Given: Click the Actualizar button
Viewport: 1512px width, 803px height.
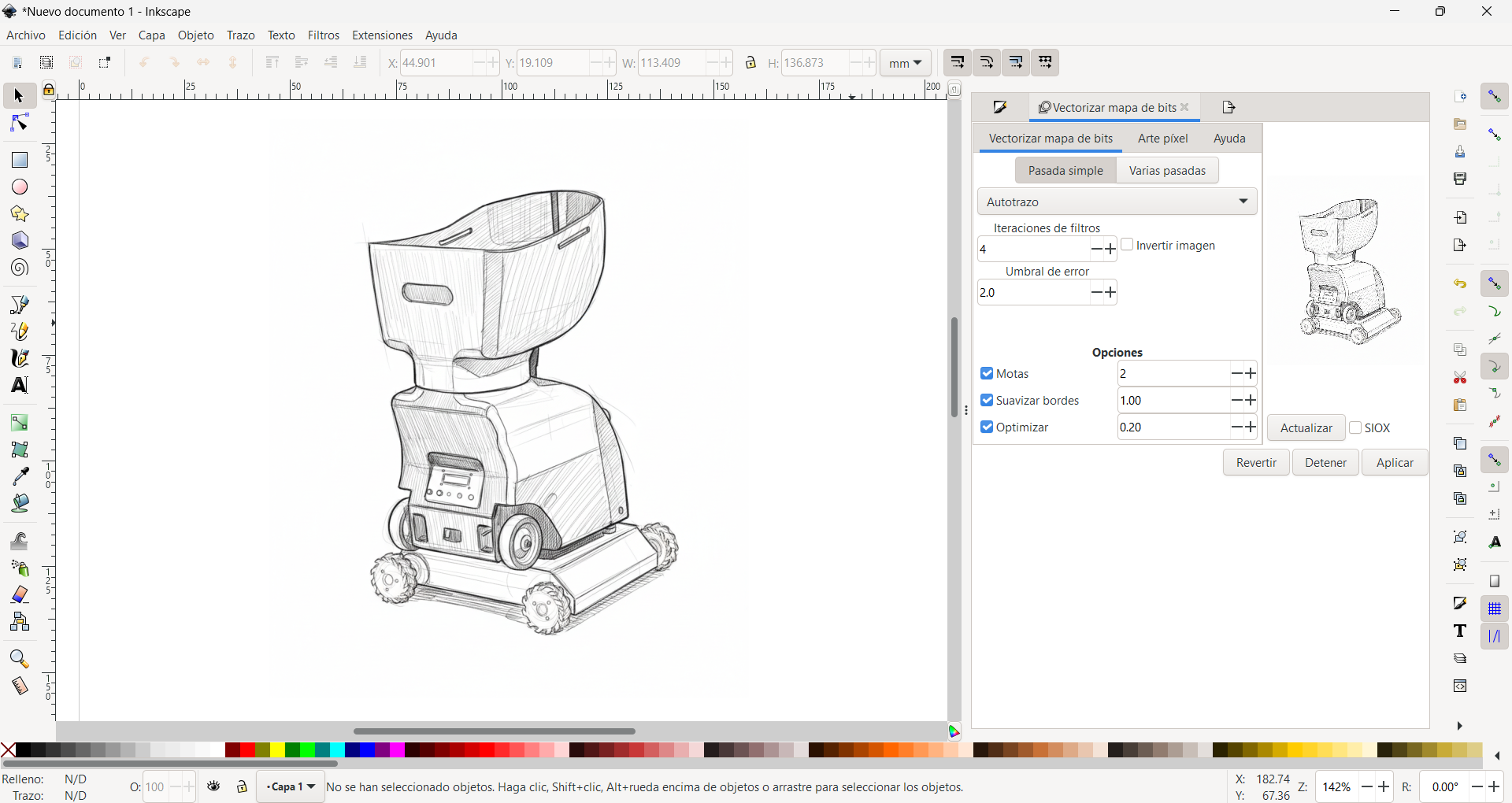Looking at the screenshot, I should click(x=1306, y=427).
